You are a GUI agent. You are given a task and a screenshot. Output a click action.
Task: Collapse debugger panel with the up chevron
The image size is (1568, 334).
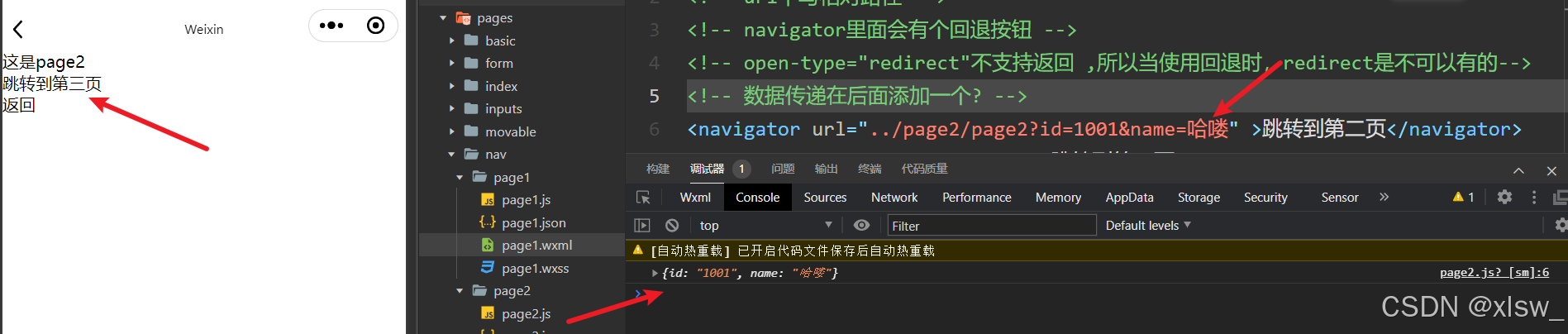pos(1518,170)
